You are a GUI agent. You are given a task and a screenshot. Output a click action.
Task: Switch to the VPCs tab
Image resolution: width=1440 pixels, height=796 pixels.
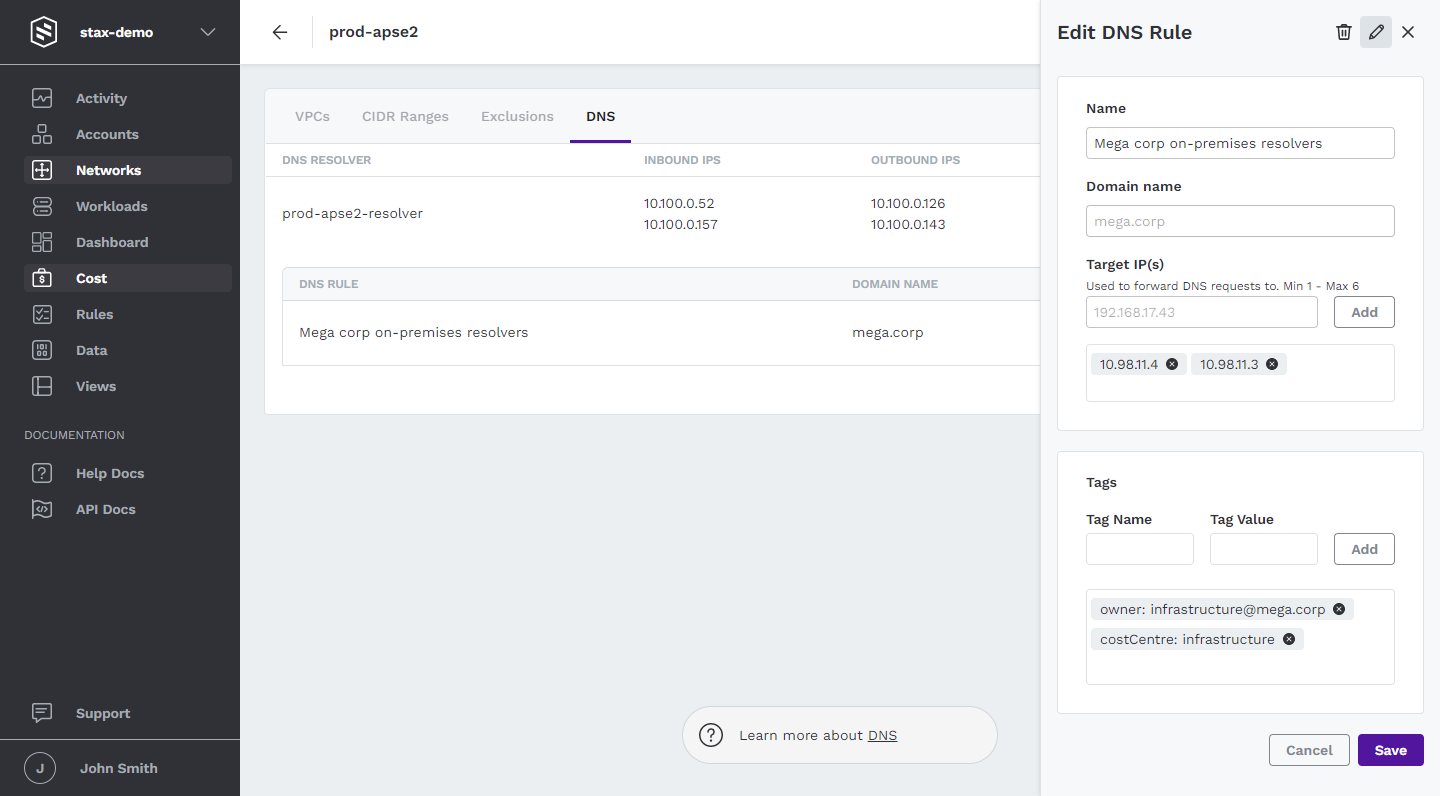click(312, 116)
